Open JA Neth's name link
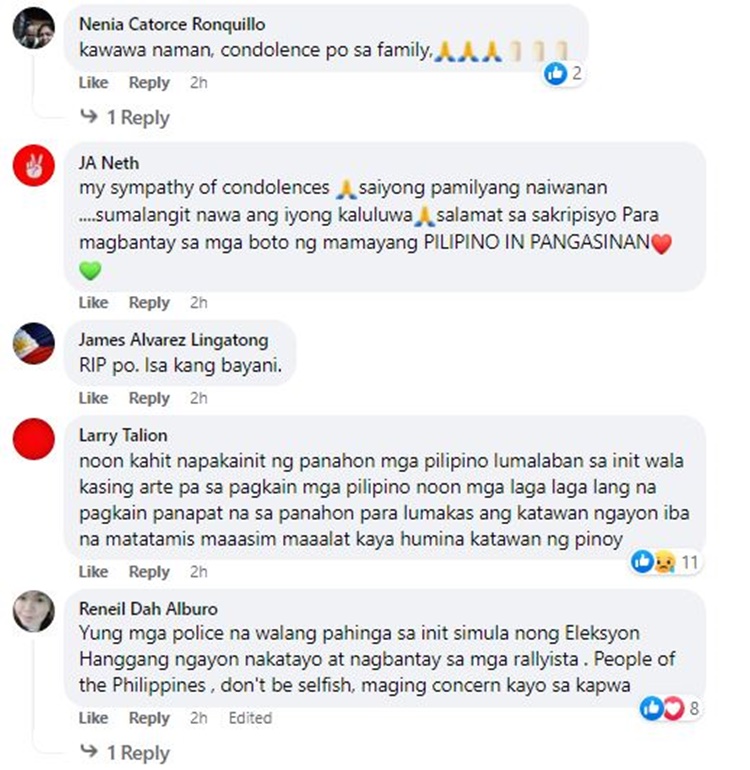Screen dimensions: 750x770 (x=109, y=163)
